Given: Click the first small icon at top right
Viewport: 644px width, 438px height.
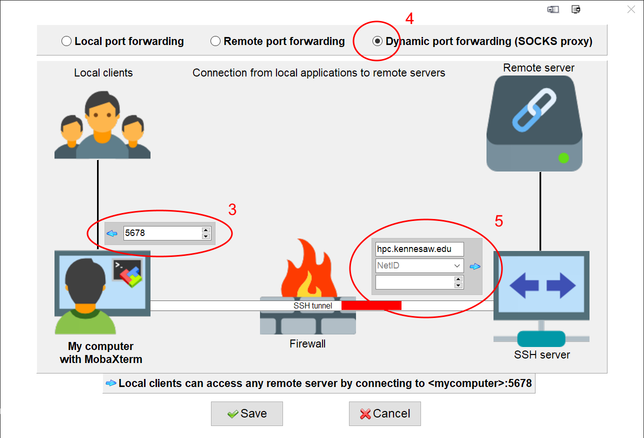Looking at the screenshot, I should tap(554, 9).
